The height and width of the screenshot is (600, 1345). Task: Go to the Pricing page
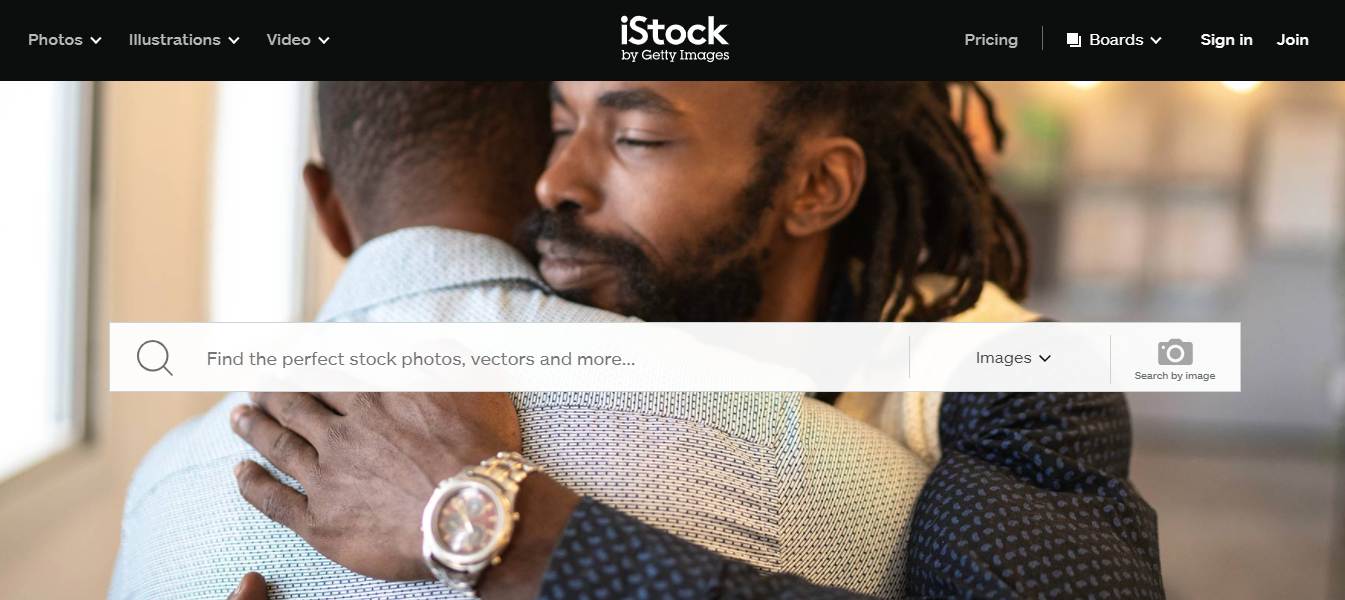coord(991,40)
